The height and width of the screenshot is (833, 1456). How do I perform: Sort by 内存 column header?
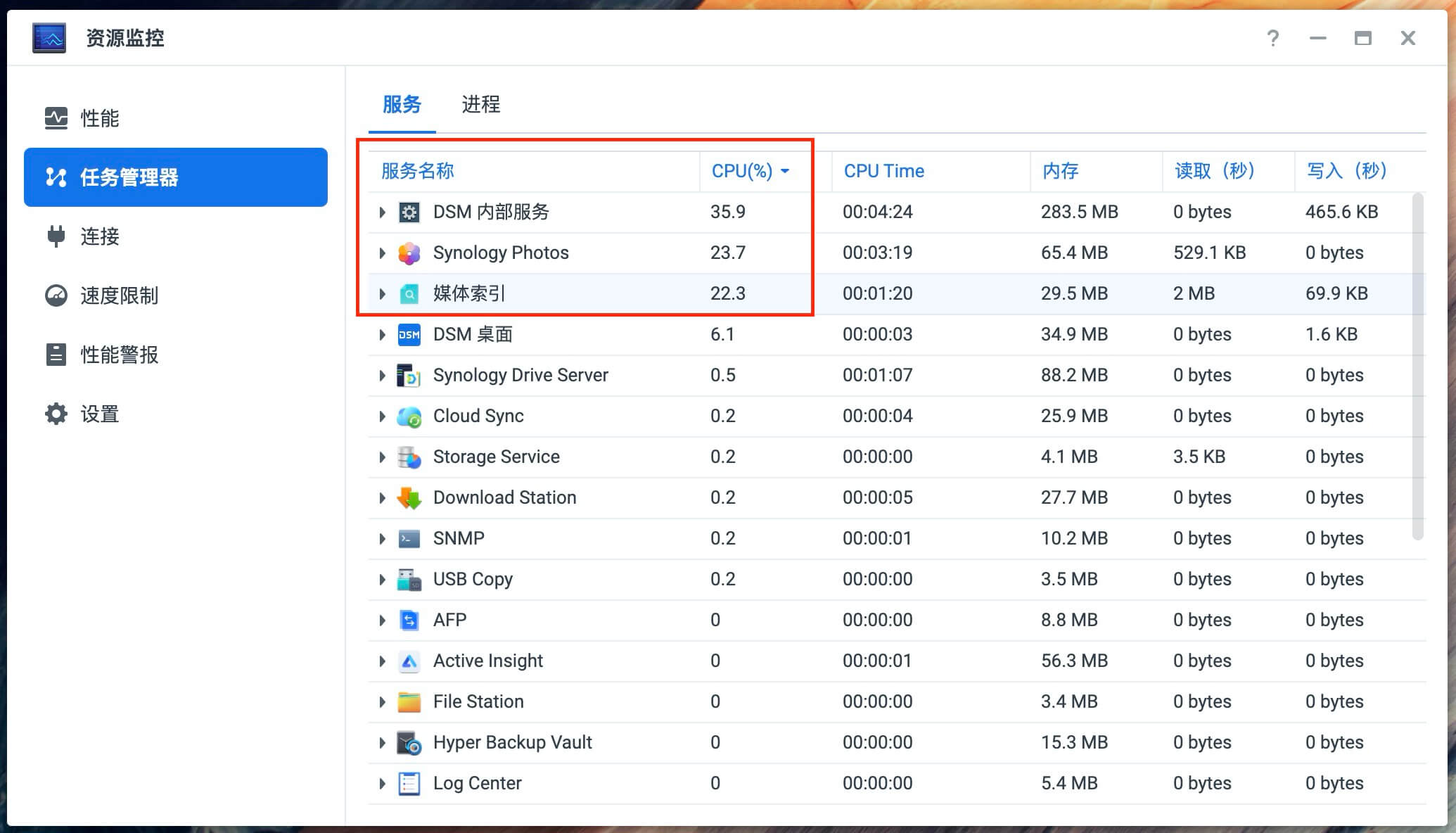[1096, 171]
